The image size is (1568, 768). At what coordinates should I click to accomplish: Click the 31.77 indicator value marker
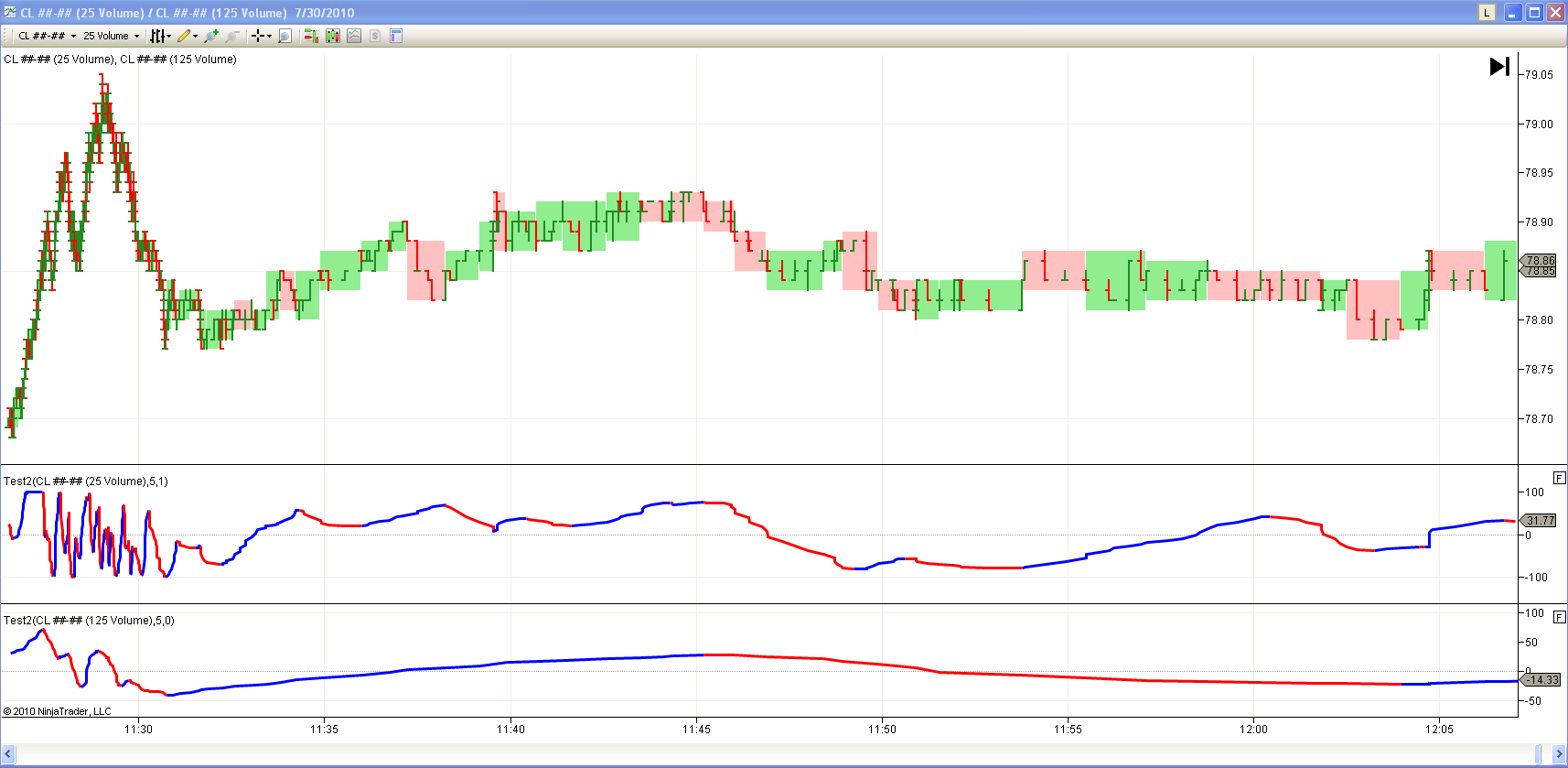[1539, 521]
